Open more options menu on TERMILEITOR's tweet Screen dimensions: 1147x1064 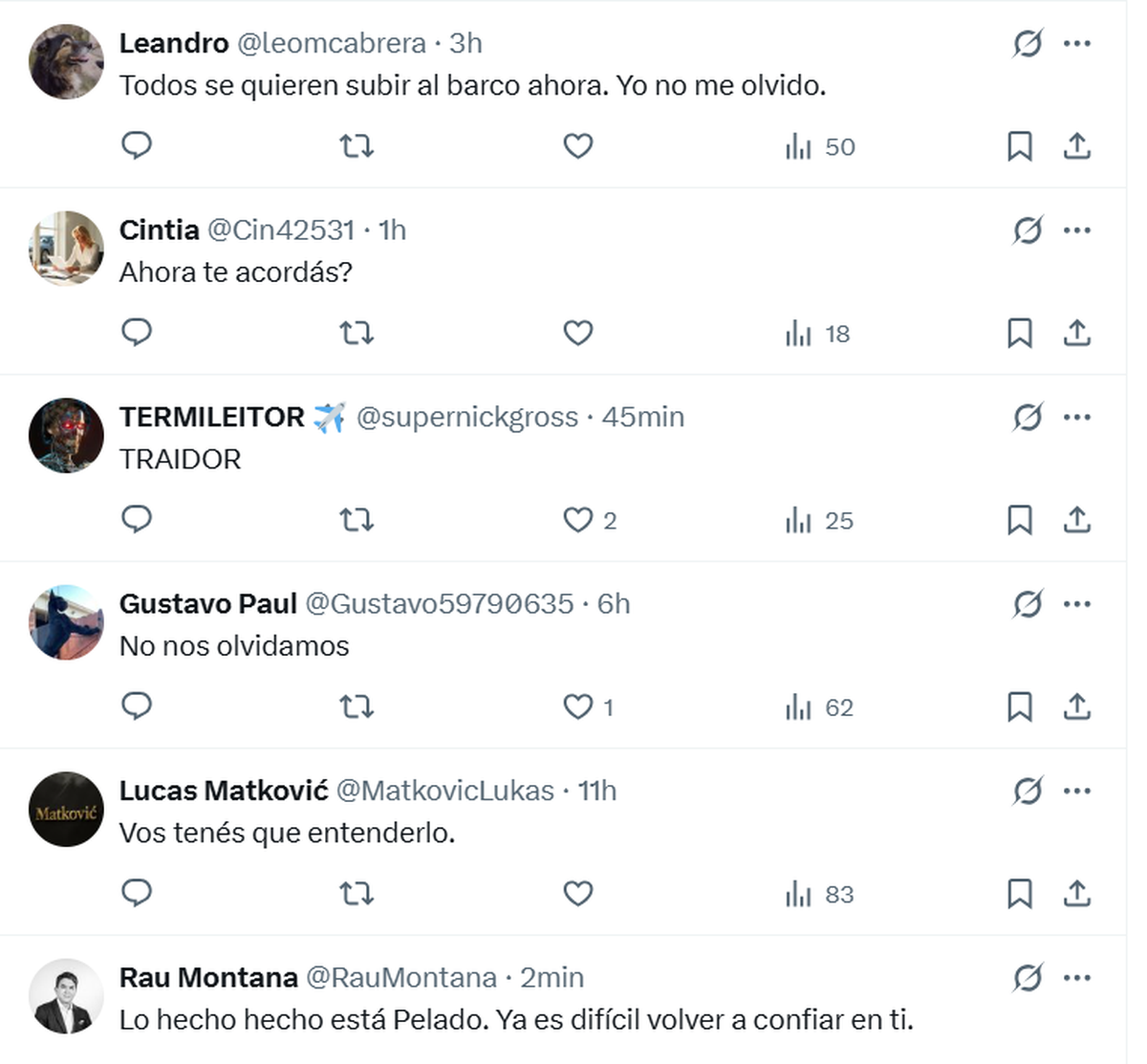tap(1077, 417)
